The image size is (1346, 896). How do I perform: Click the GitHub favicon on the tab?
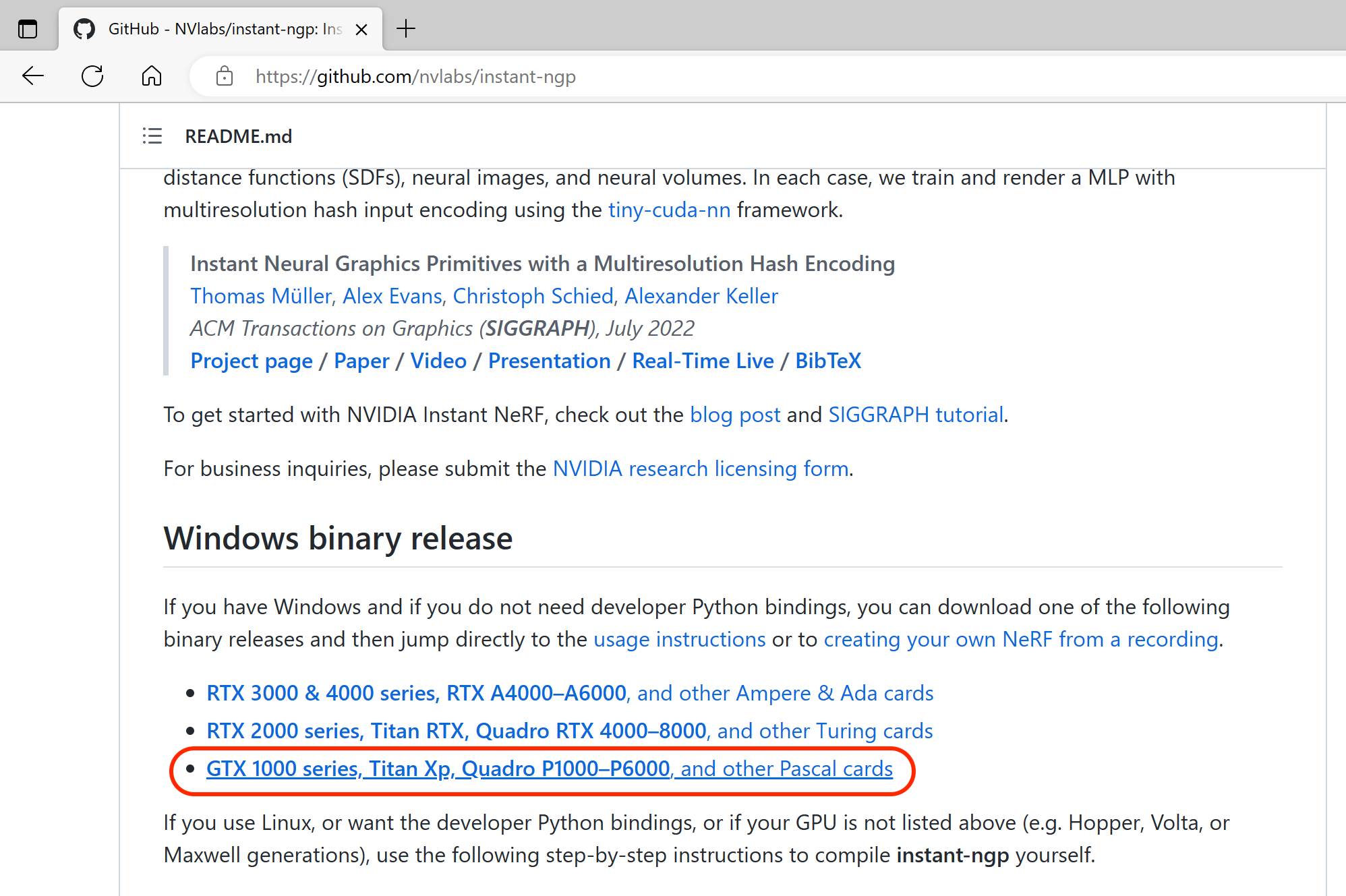tap(84, 29)
